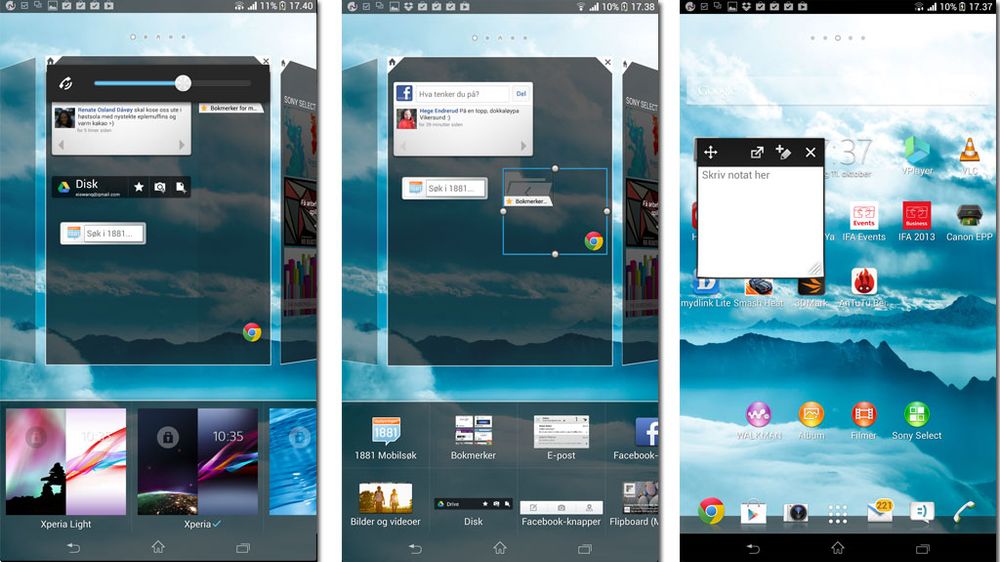Add the 1881 Mobilsøk widget
This screenshot has height=562, width=1000.
pos(386,438)
